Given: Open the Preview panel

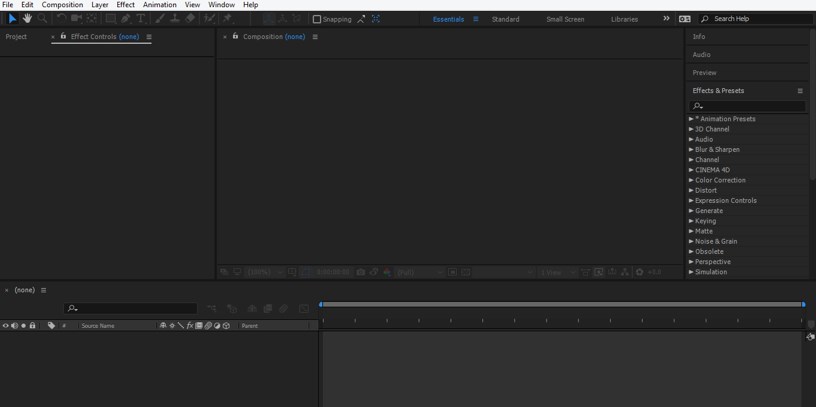Looking at the screenshot, I should pos(704,73).
